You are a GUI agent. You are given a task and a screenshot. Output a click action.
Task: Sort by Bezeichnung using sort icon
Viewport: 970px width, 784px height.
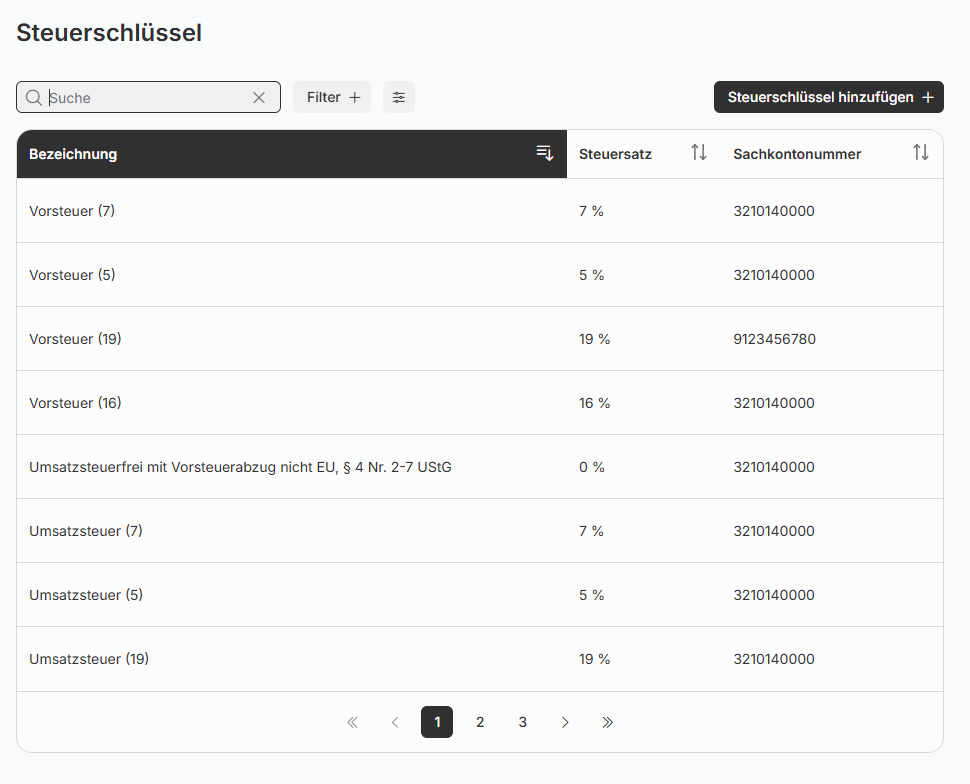coord(545,153)
